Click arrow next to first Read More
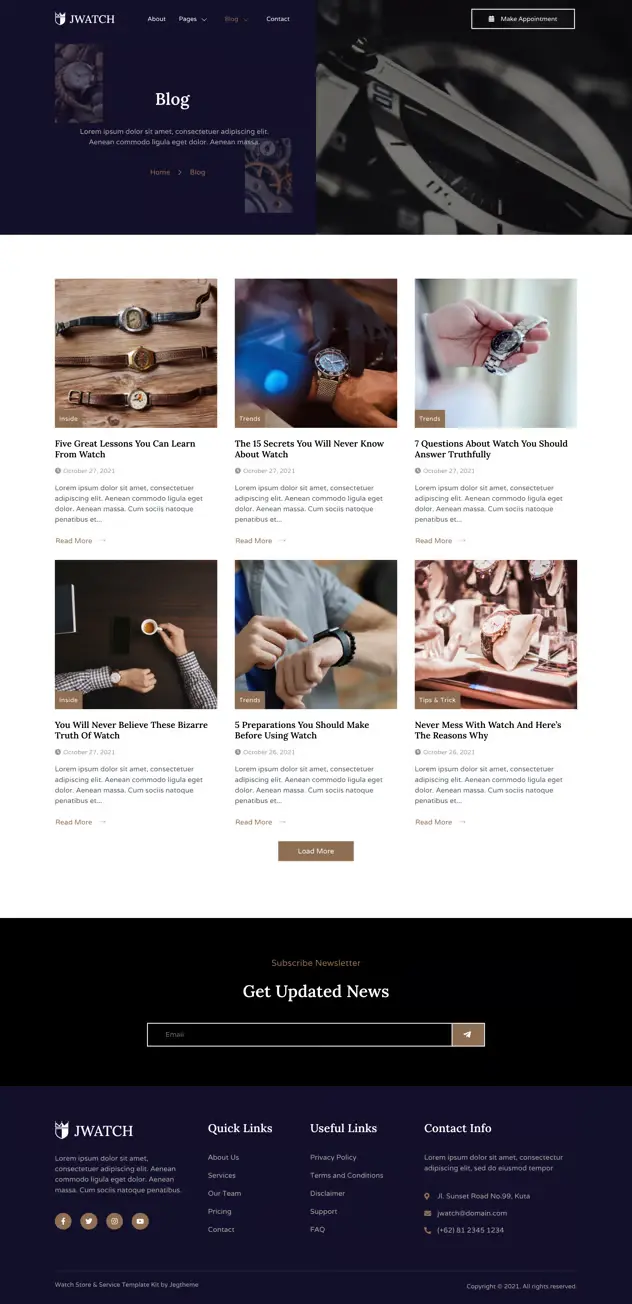 tap(102, 540)
